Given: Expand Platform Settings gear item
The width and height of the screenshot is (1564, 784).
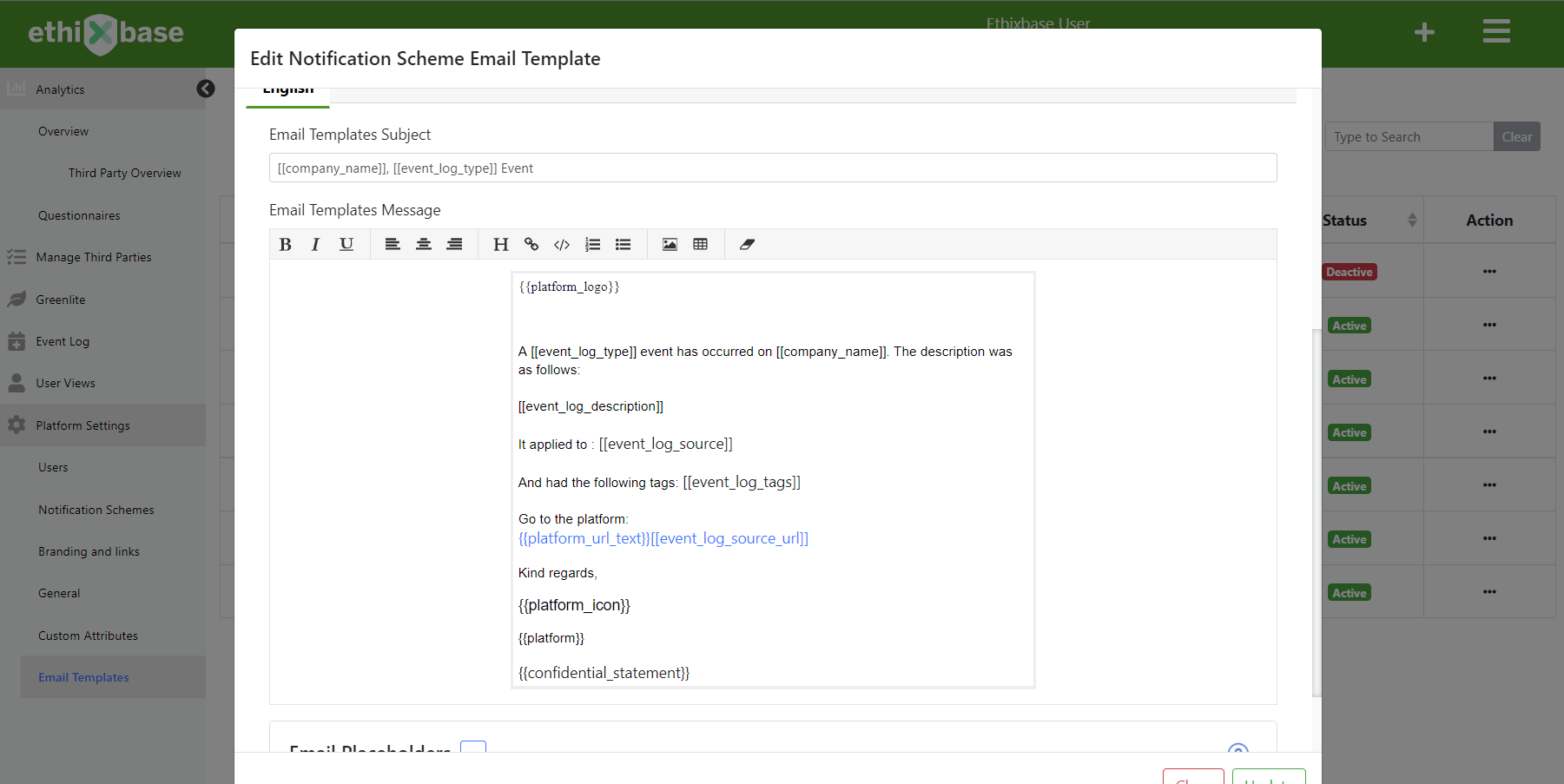Looking at the screenshot, I should point(16,425).
